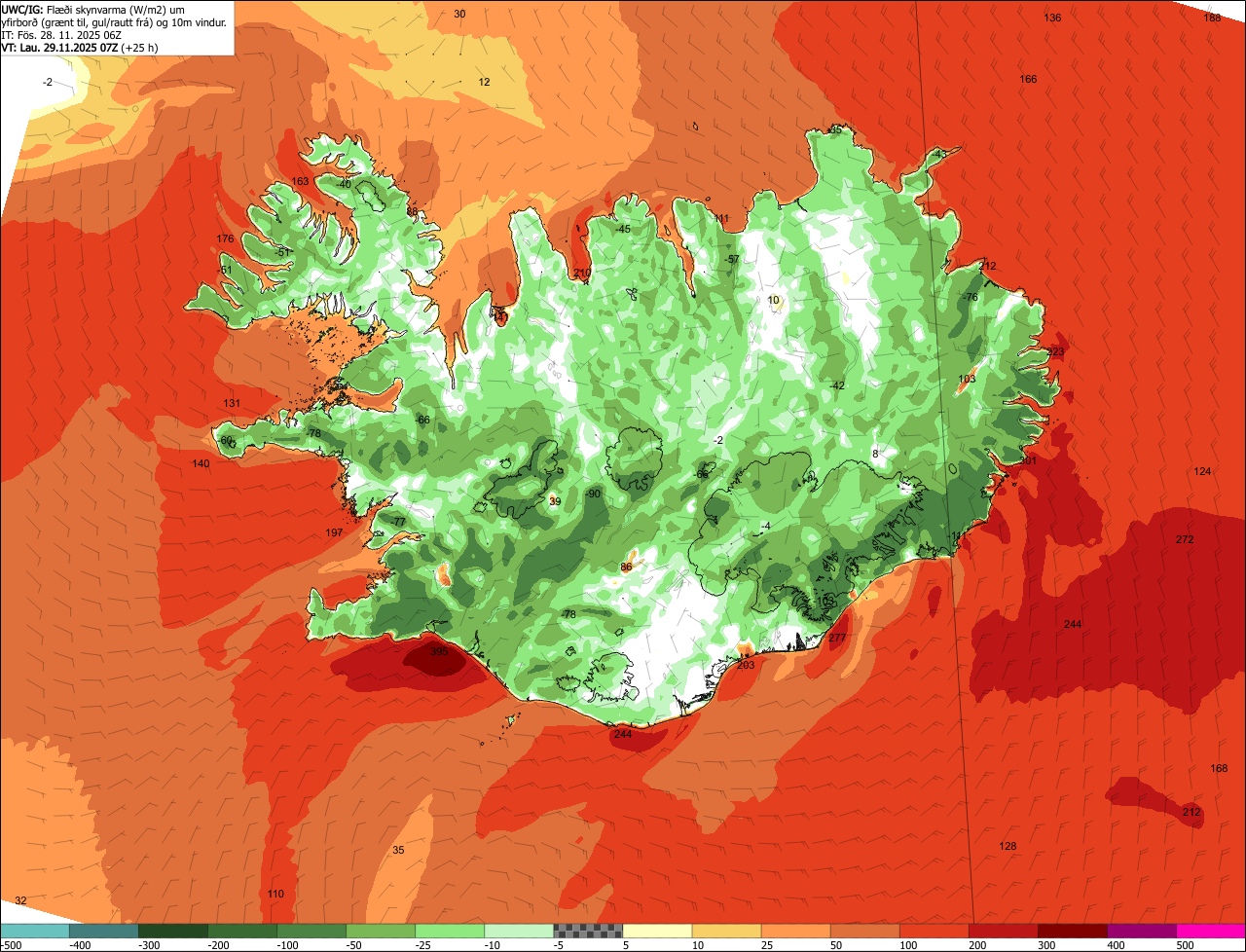The height and width of the screenshot is (952, 1246).
Task: Click the 277 value off the southeast coast
Action: [x=837, y=638]
